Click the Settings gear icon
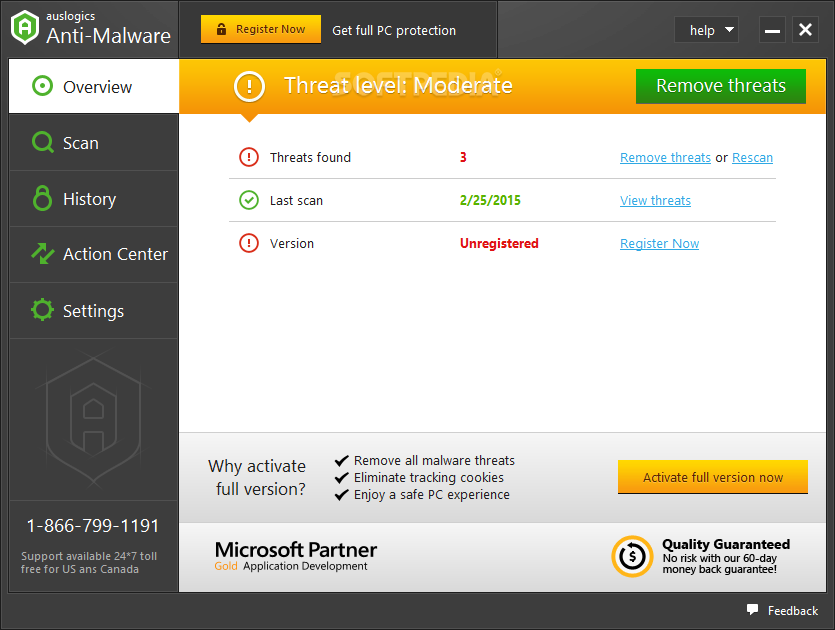Screen dimensions: 835x630 pos(42,310)
